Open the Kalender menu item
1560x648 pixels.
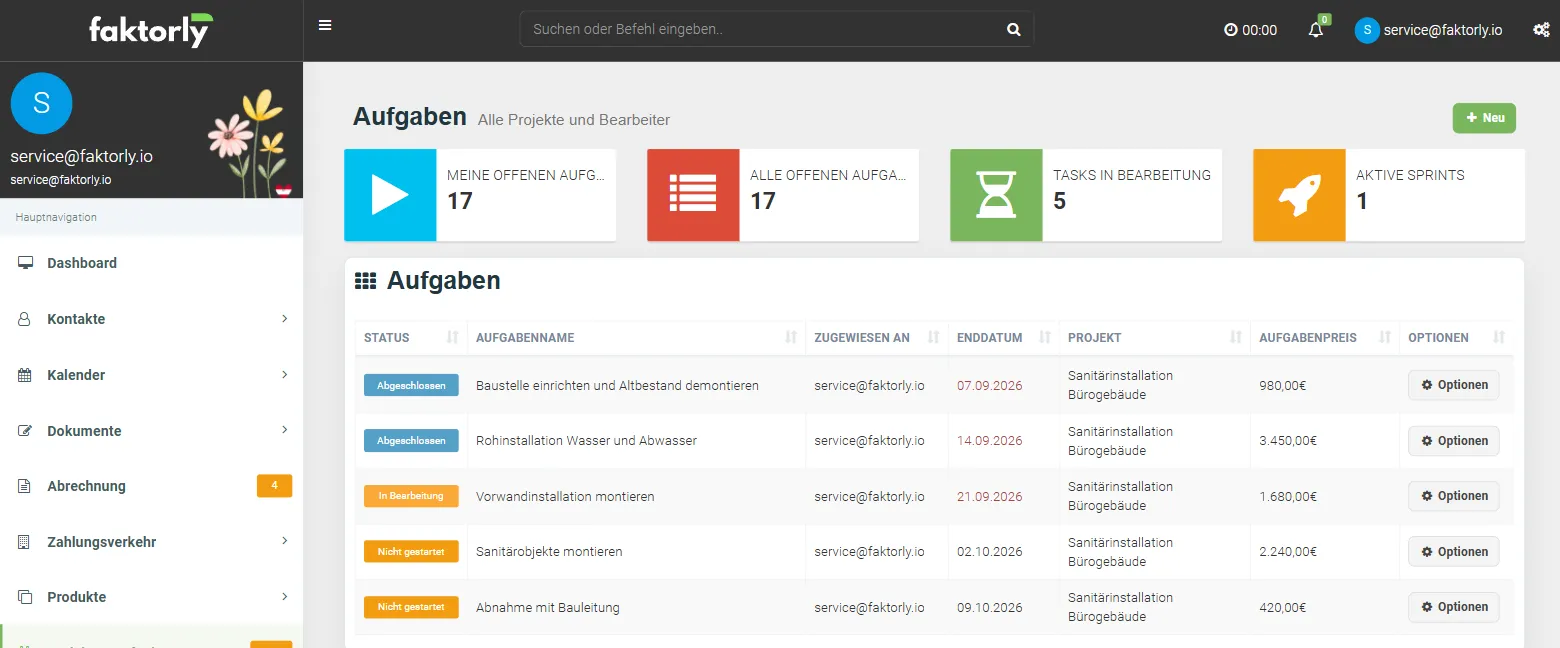[151, 375]
